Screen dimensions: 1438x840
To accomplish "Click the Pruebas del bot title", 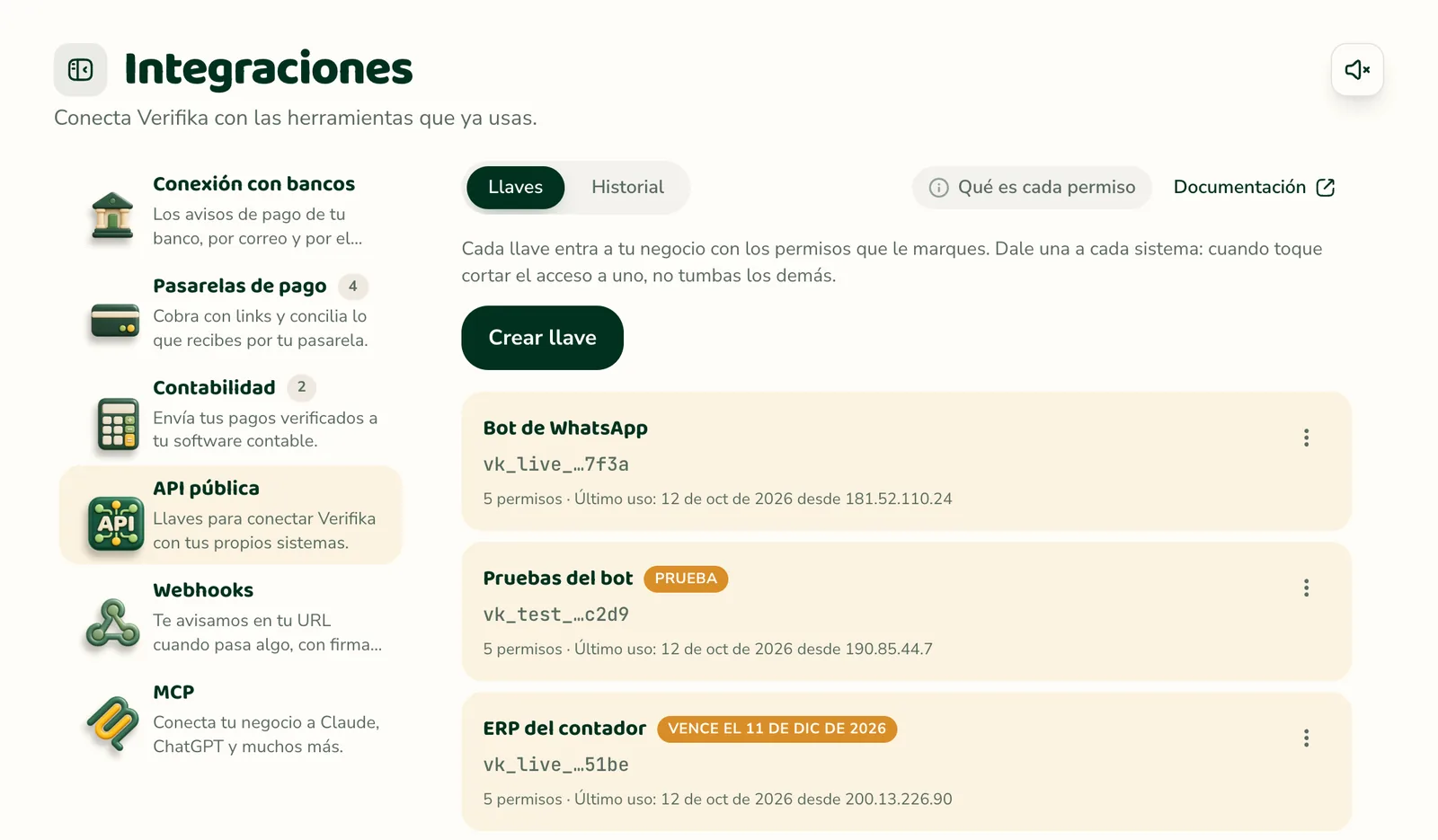I will [558, 579].
